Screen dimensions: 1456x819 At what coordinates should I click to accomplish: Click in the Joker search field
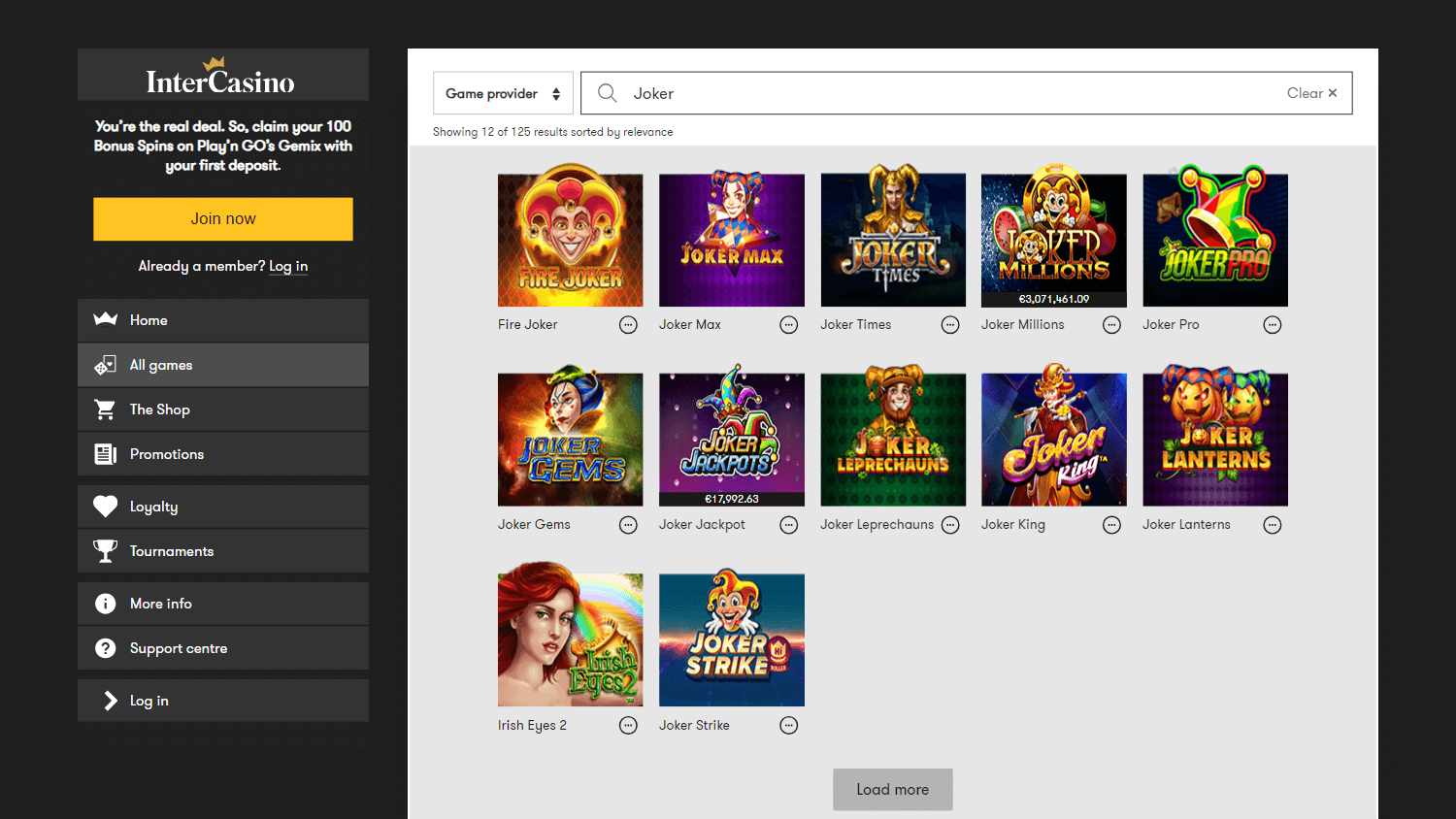pos(951,93)
